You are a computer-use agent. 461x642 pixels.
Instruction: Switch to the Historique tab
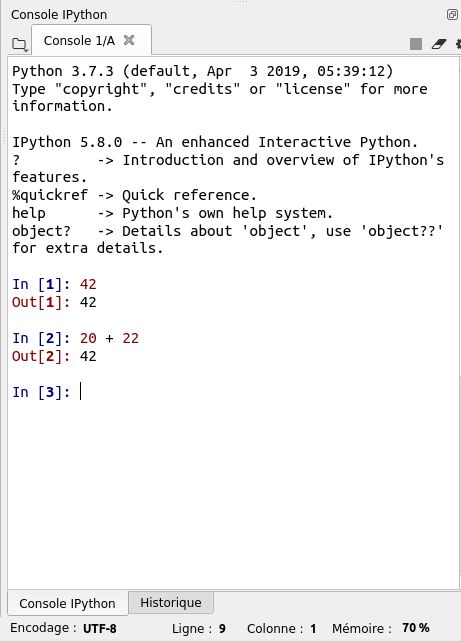coord(171,602)
